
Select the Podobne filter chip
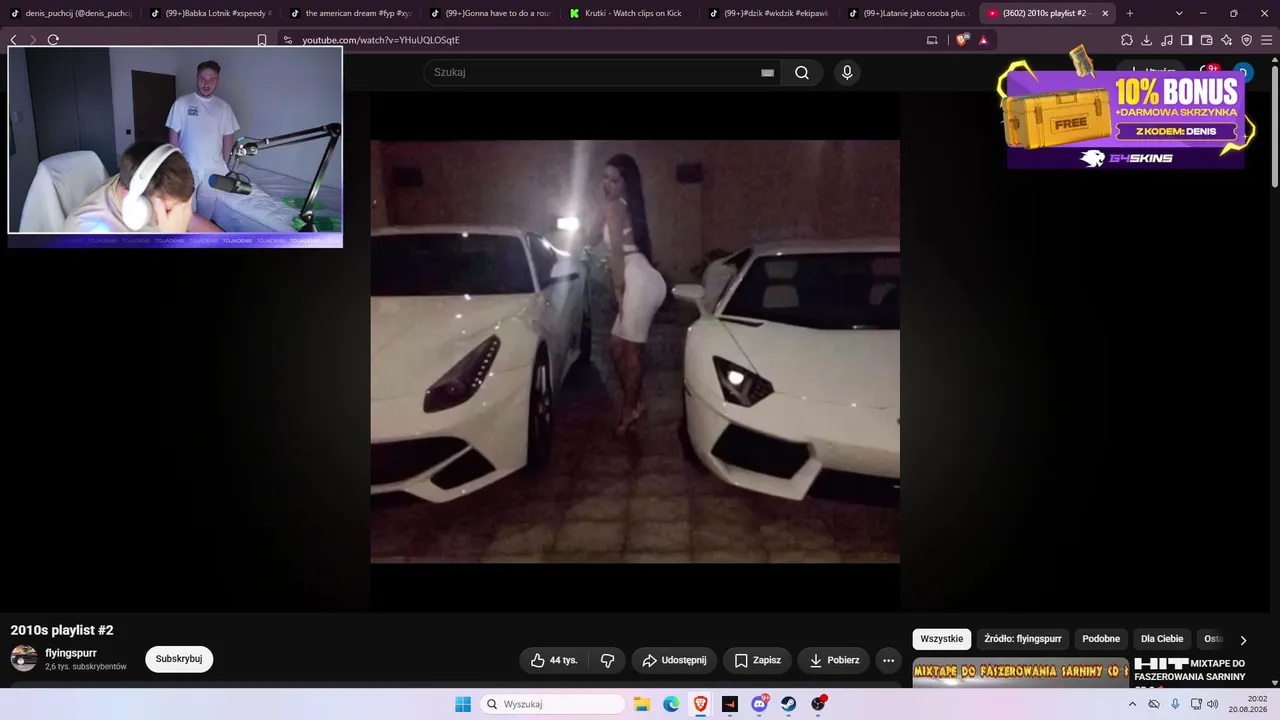tap(1101, 639)
